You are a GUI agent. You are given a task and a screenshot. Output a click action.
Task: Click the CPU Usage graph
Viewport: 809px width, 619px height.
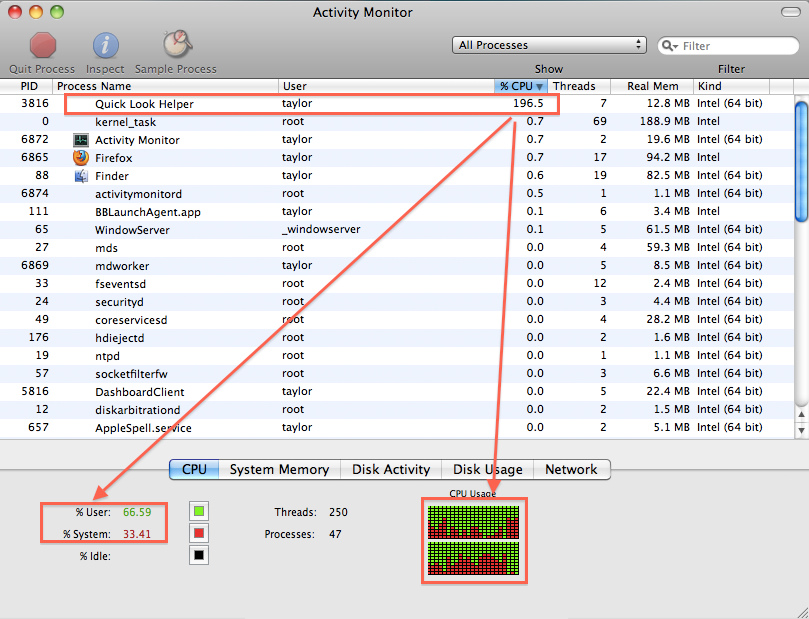(474, 540)
